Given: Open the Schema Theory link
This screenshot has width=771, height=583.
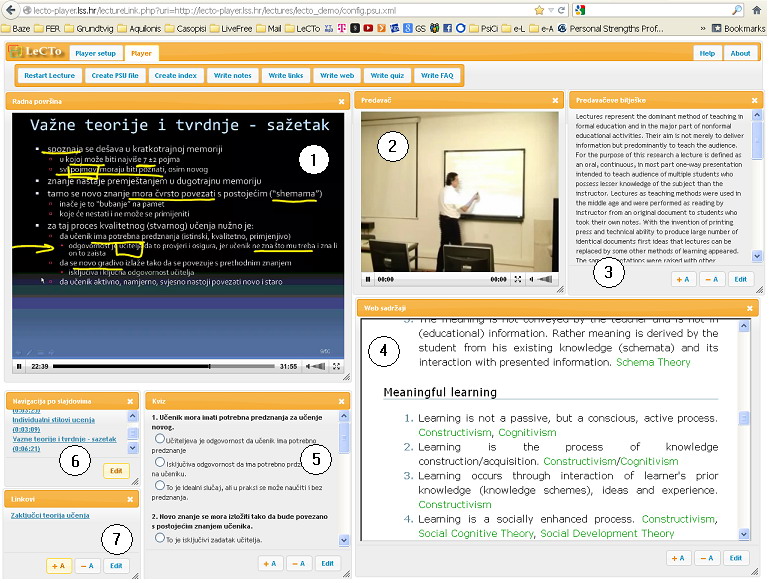Looking at the screenshot, I should pos(653,362).
